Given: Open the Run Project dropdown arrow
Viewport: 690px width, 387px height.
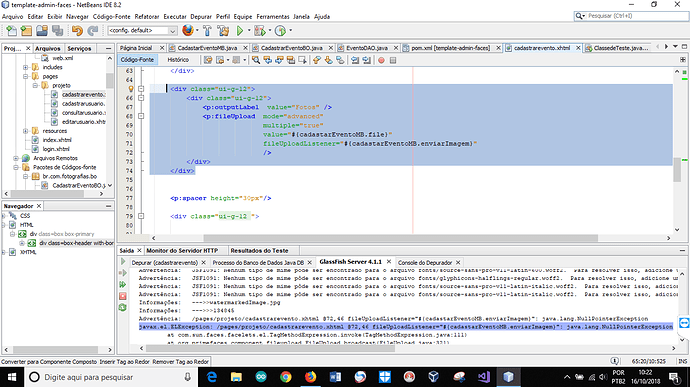Looking at the screenshot, I should (x=249, y=30).
